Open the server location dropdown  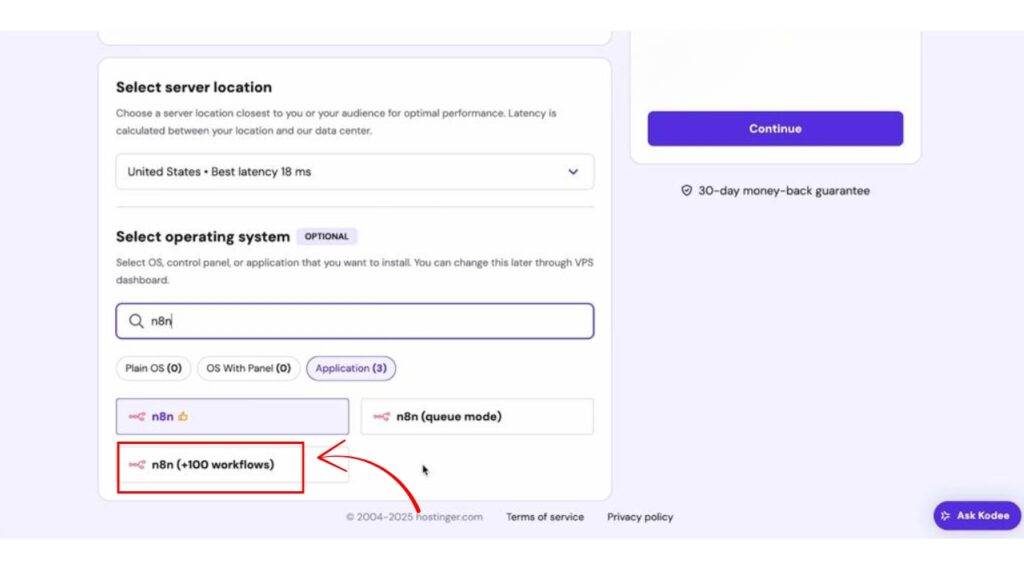354,172
